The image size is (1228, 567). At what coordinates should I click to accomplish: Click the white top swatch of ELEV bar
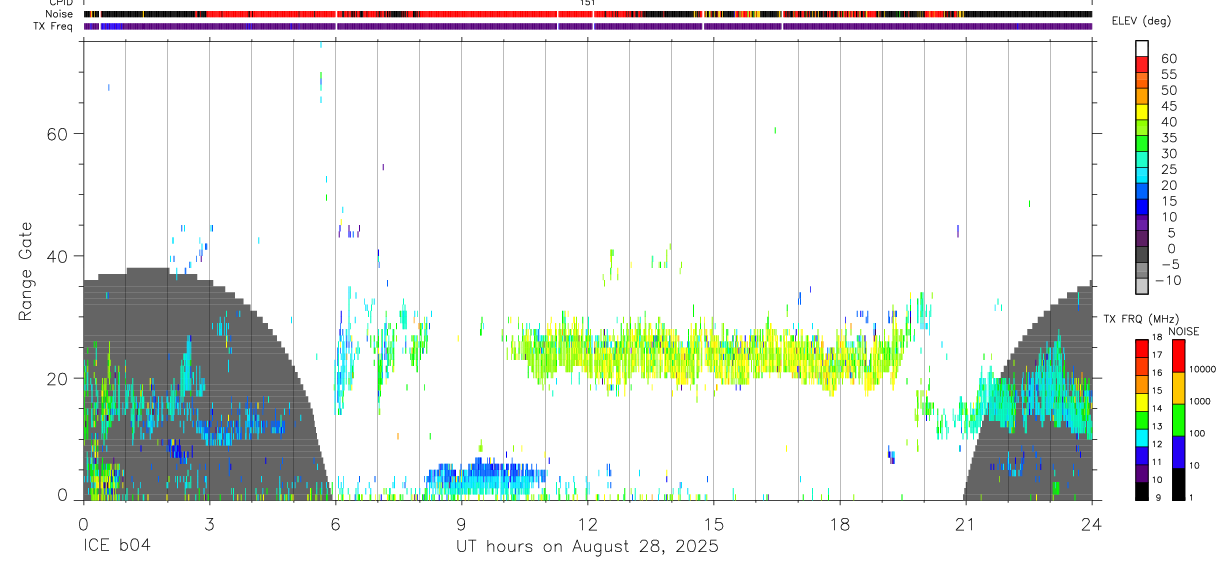[1142, 48]
